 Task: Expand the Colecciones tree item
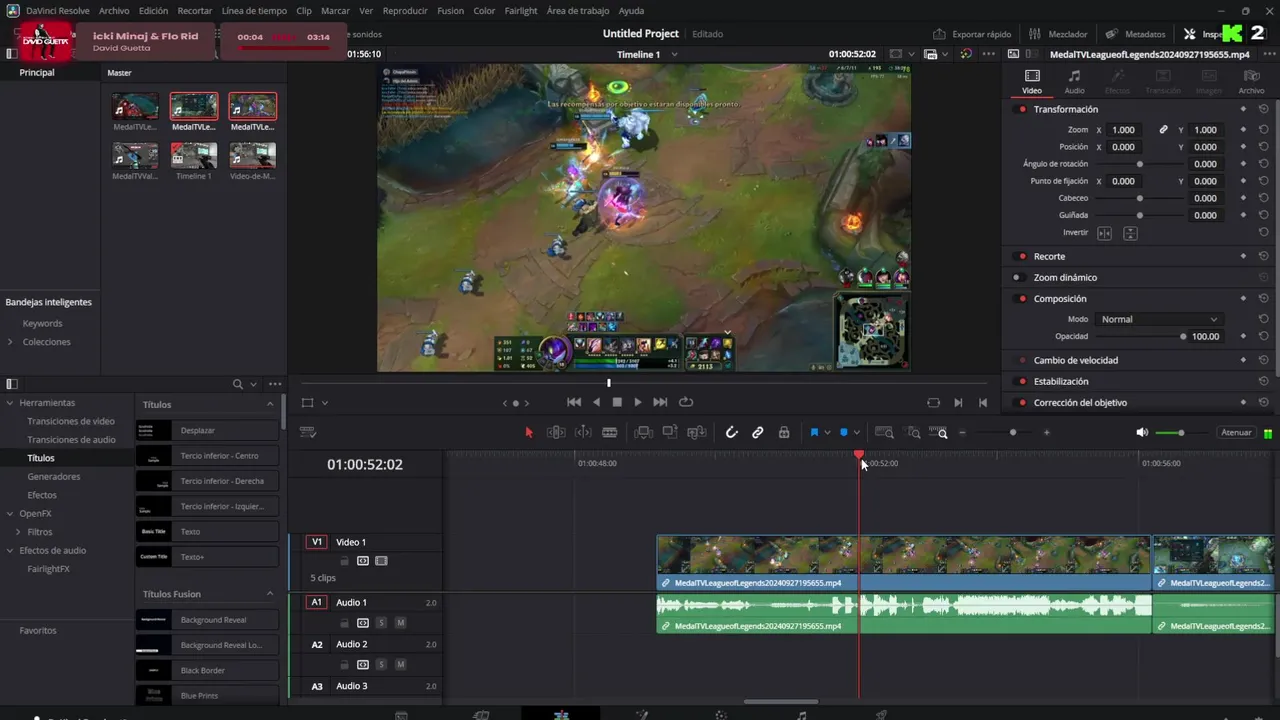click(x=10, y=342)
